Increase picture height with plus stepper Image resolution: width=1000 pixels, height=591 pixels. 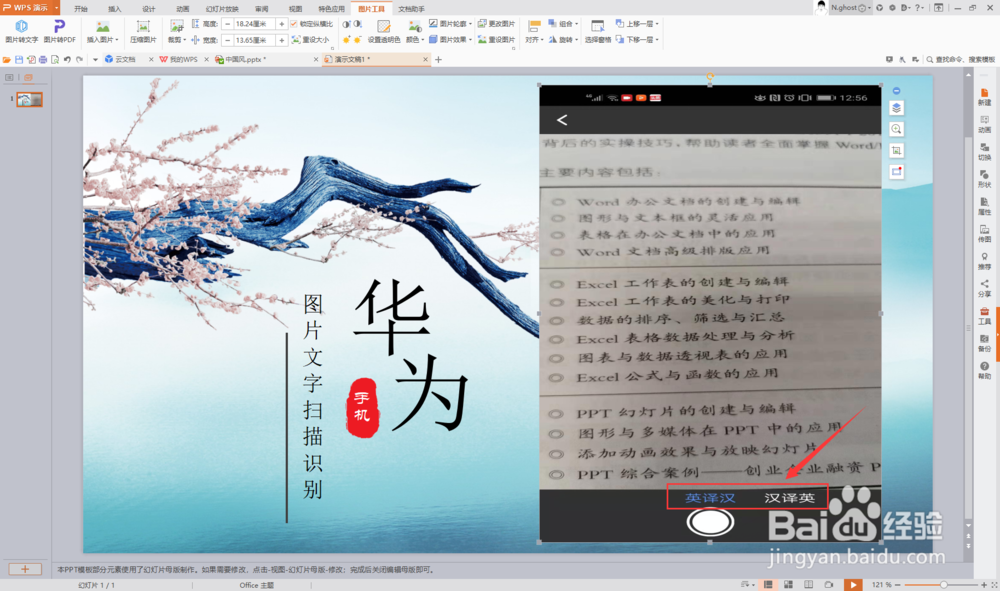pyautogui.click(x=281, y=24)
